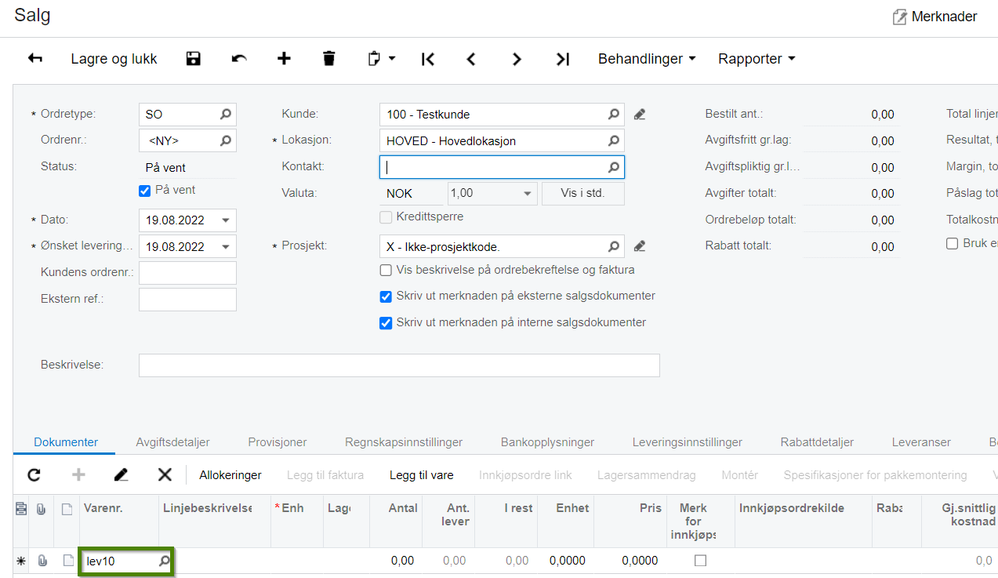This screenshot has height=578, width=998.
Task: Search Ordrenr. lookup magnifier
Action: tap(225, 141)
